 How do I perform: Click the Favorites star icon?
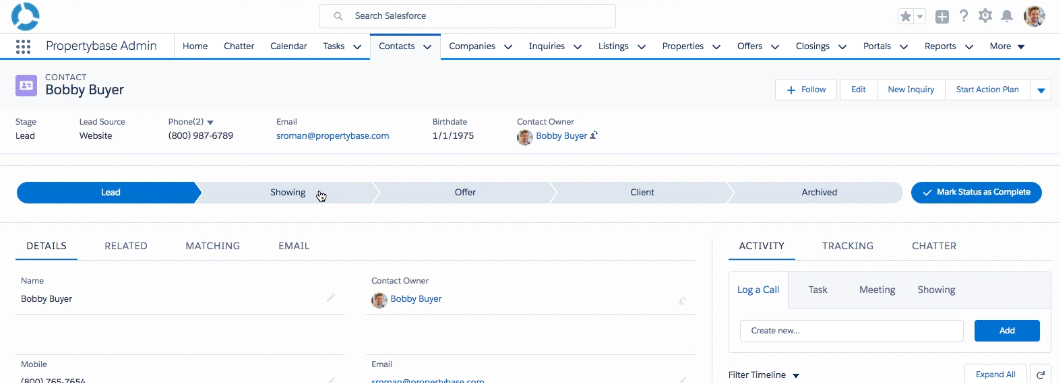pyautogui.click(x=905, y=16)
